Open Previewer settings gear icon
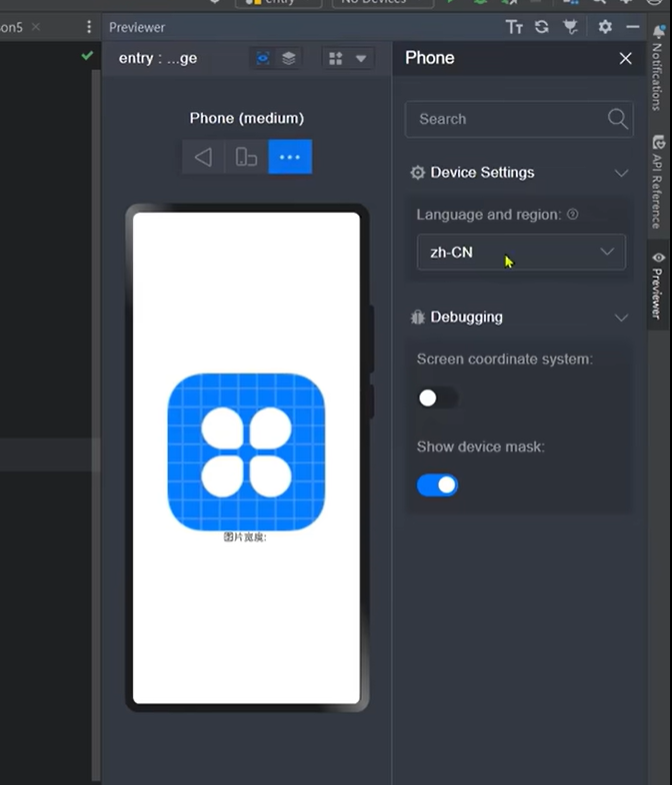 pos(605,27)
